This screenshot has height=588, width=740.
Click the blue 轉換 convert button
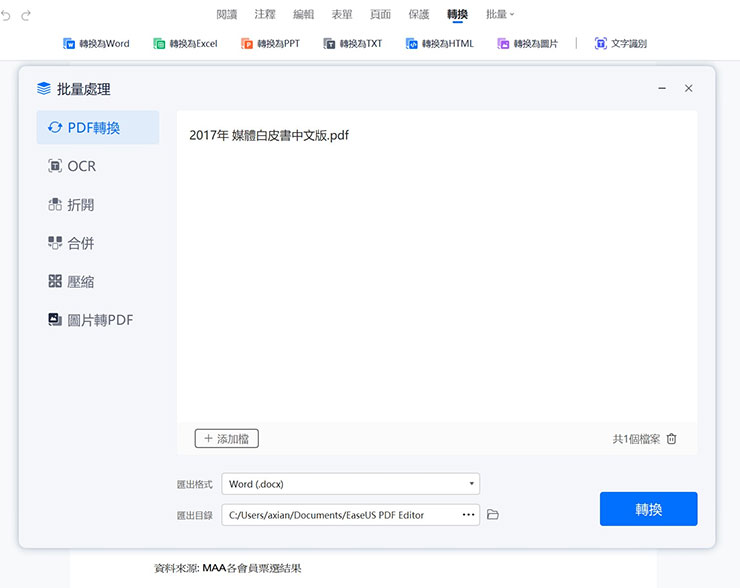click(648, 509)
